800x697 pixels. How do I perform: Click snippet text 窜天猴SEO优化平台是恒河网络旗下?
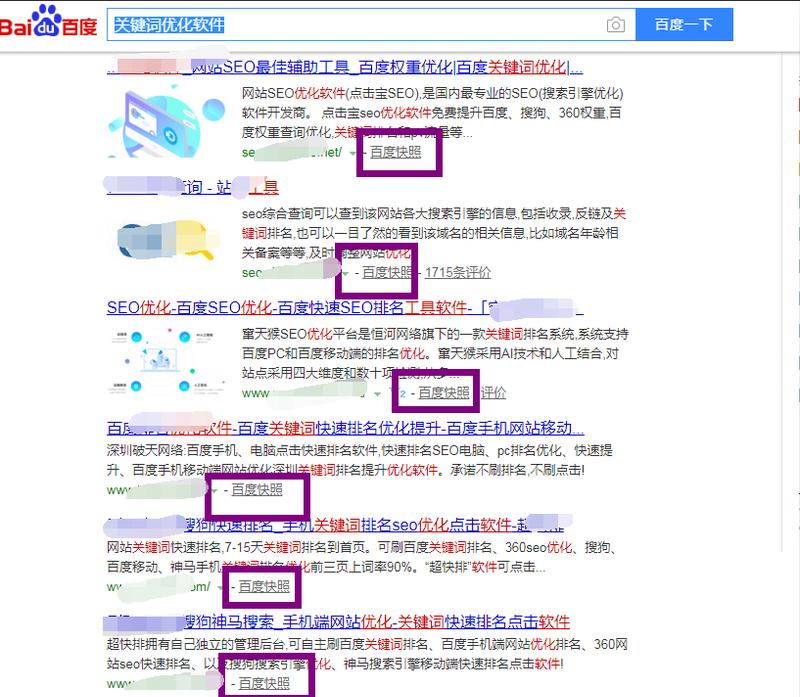[435, 354]
